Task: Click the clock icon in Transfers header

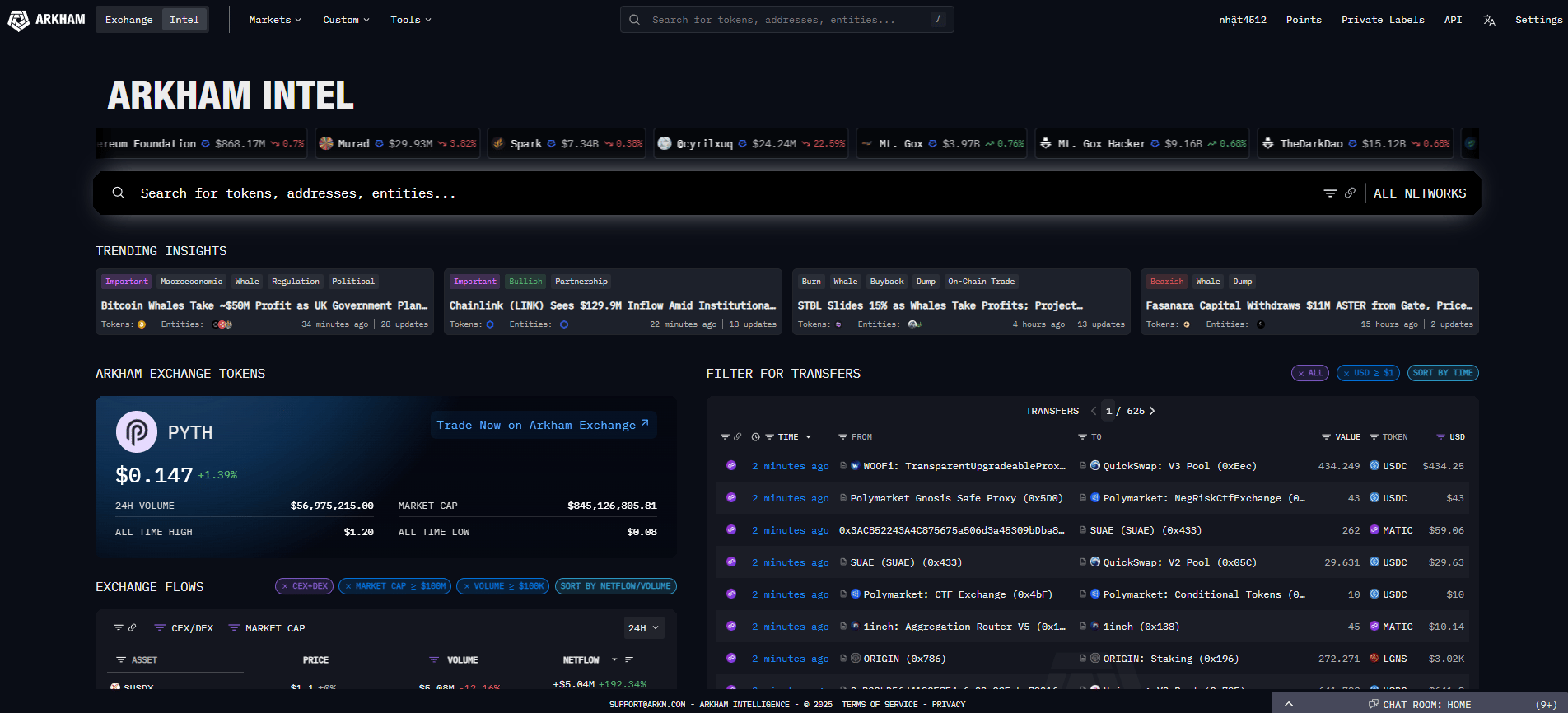Action: pyautogui.click(x=755, y=437)
